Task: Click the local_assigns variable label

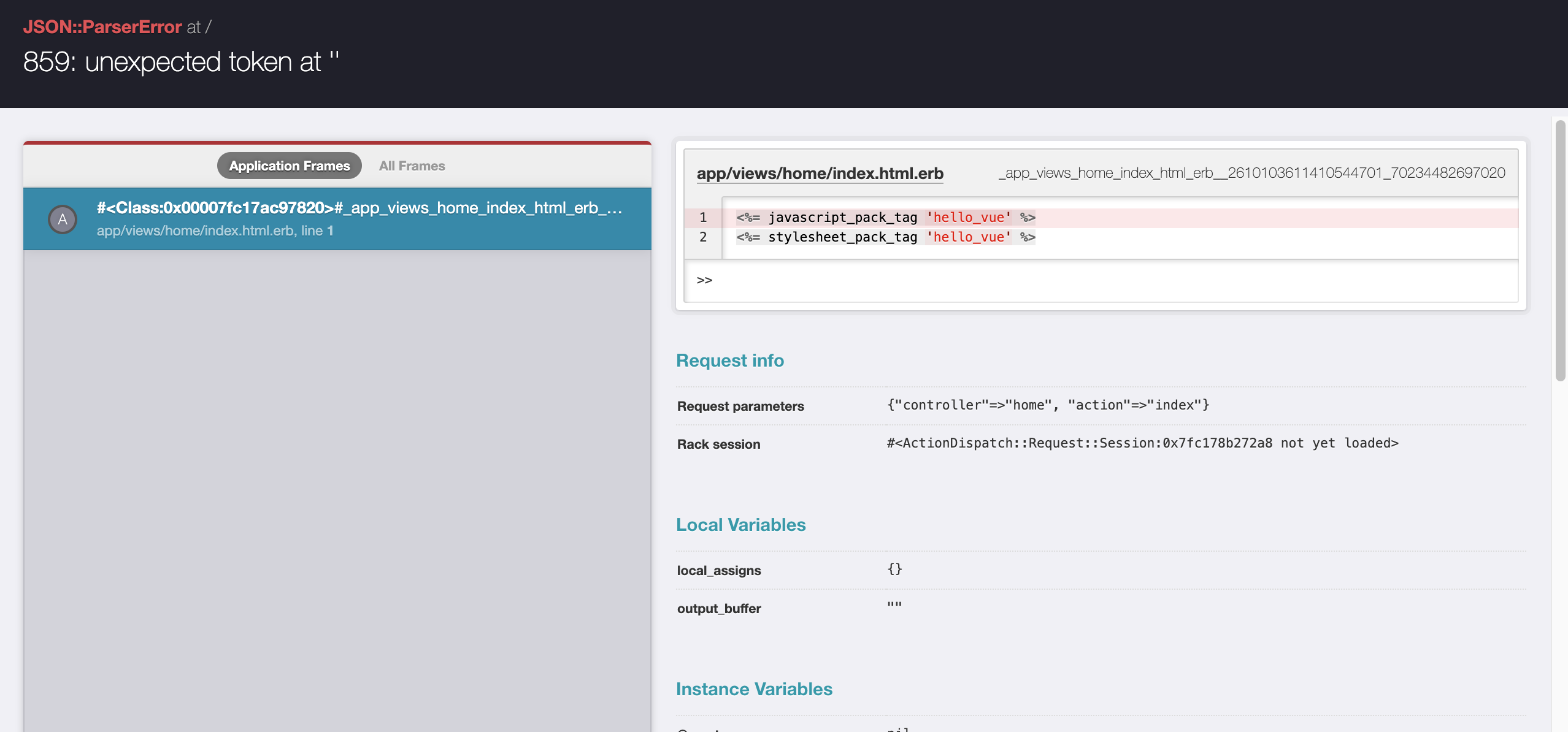Action: coord(719,571)
